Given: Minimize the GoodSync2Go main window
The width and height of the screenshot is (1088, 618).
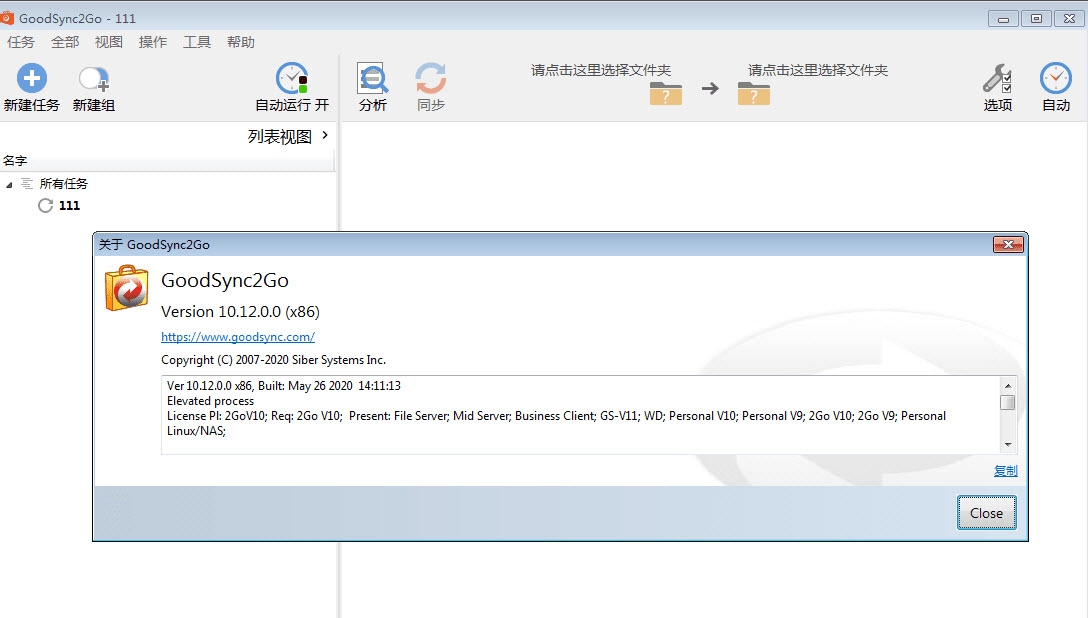Looking at the screenshot, I should [x=1003, y=19].
